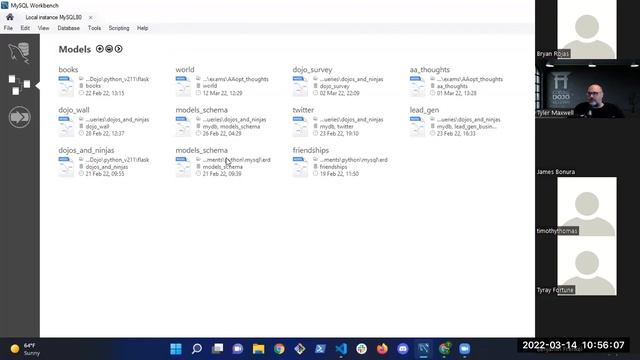Open taskbar Search magnifier icon

tap(197, 349)
